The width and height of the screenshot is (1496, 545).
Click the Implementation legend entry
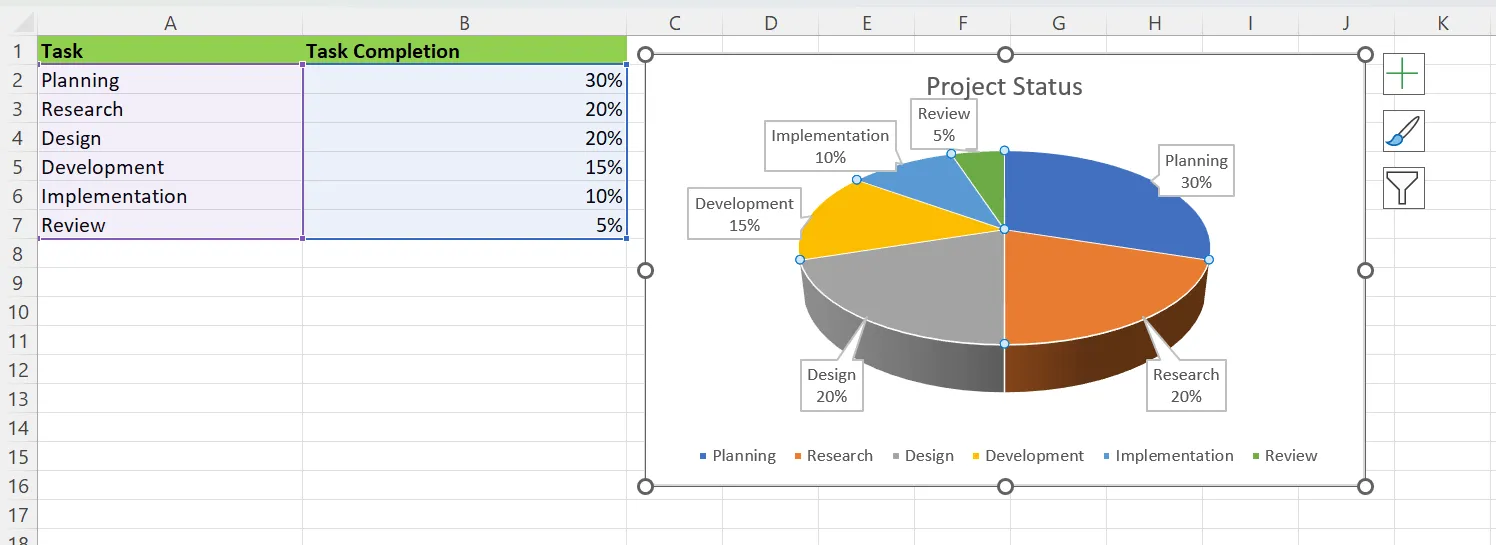(x=1167, y=456)
